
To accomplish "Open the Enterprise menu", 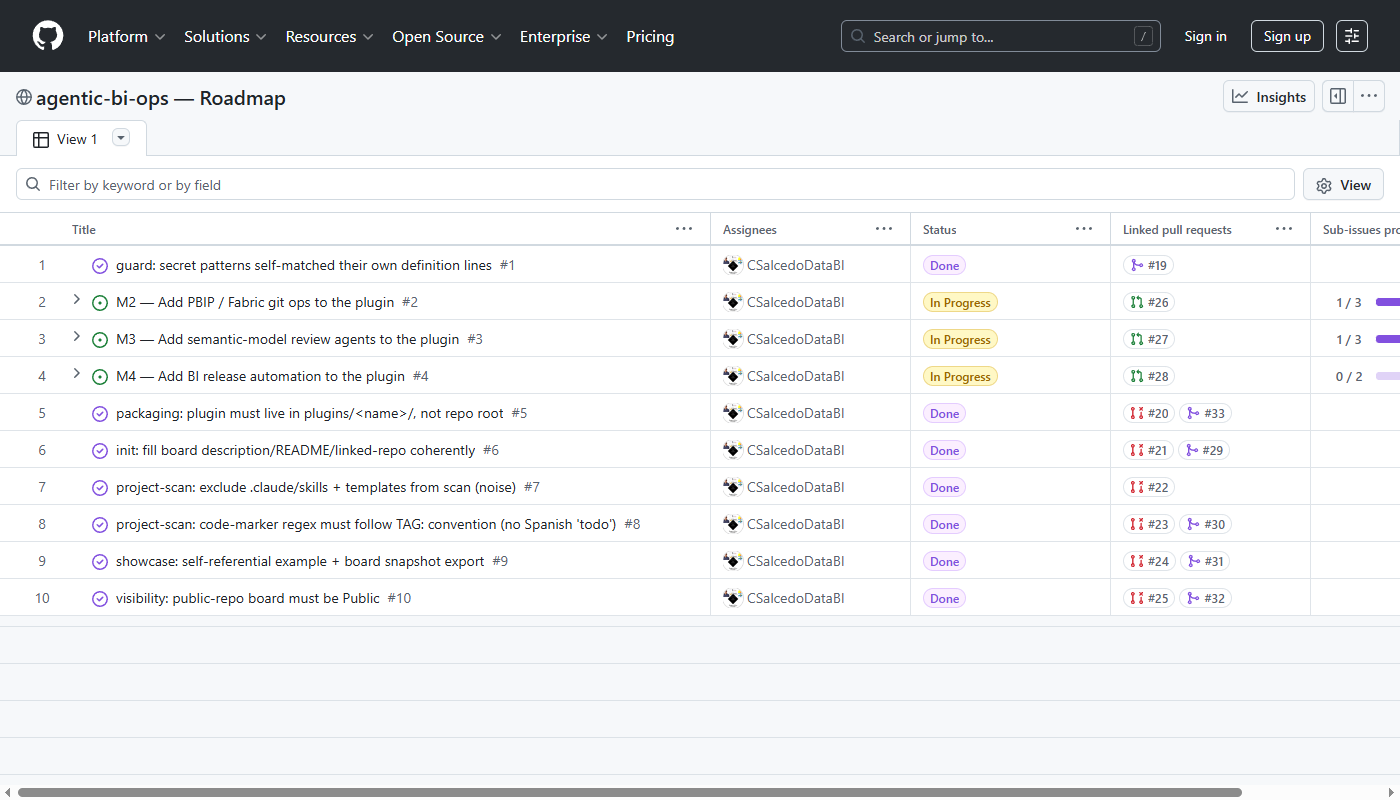I will coord(563,36).
